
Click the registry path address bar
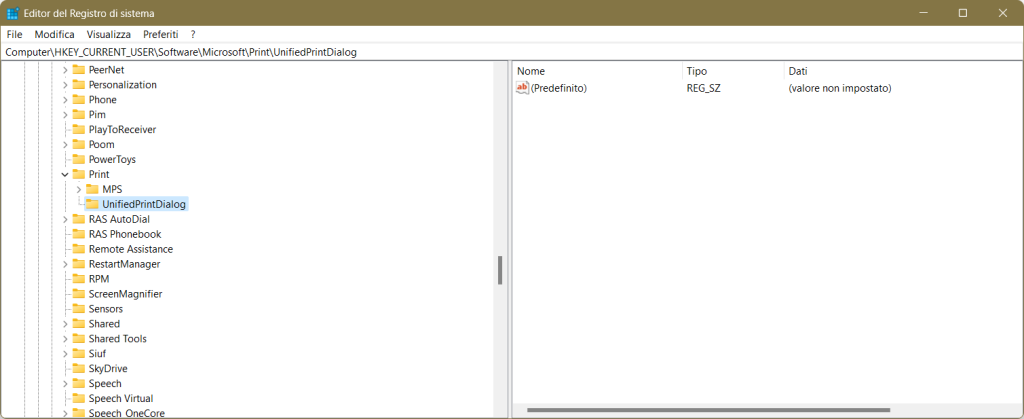click(x=512, y=52)
